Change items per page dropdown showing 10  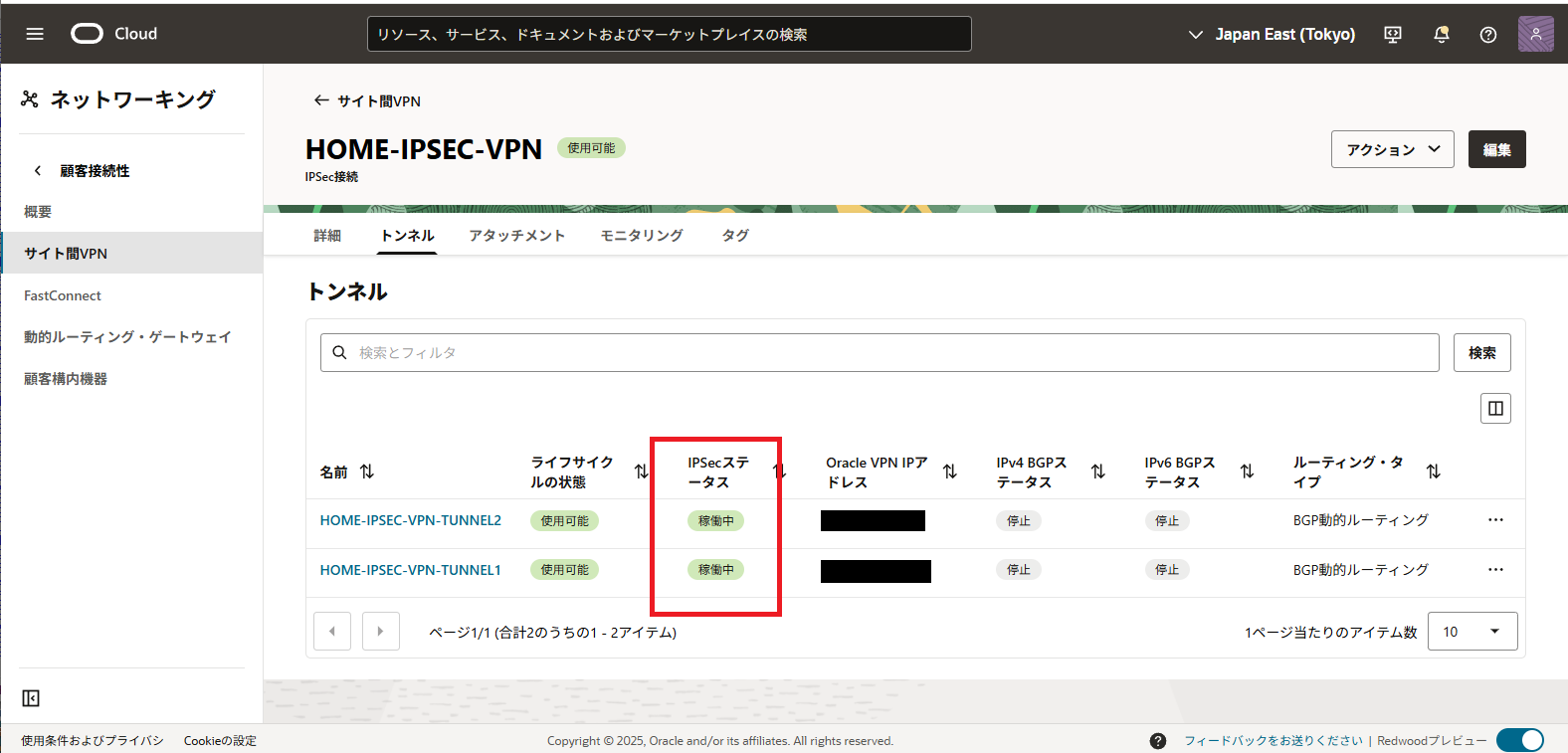pyautogui.click(x=1472, y=632)
